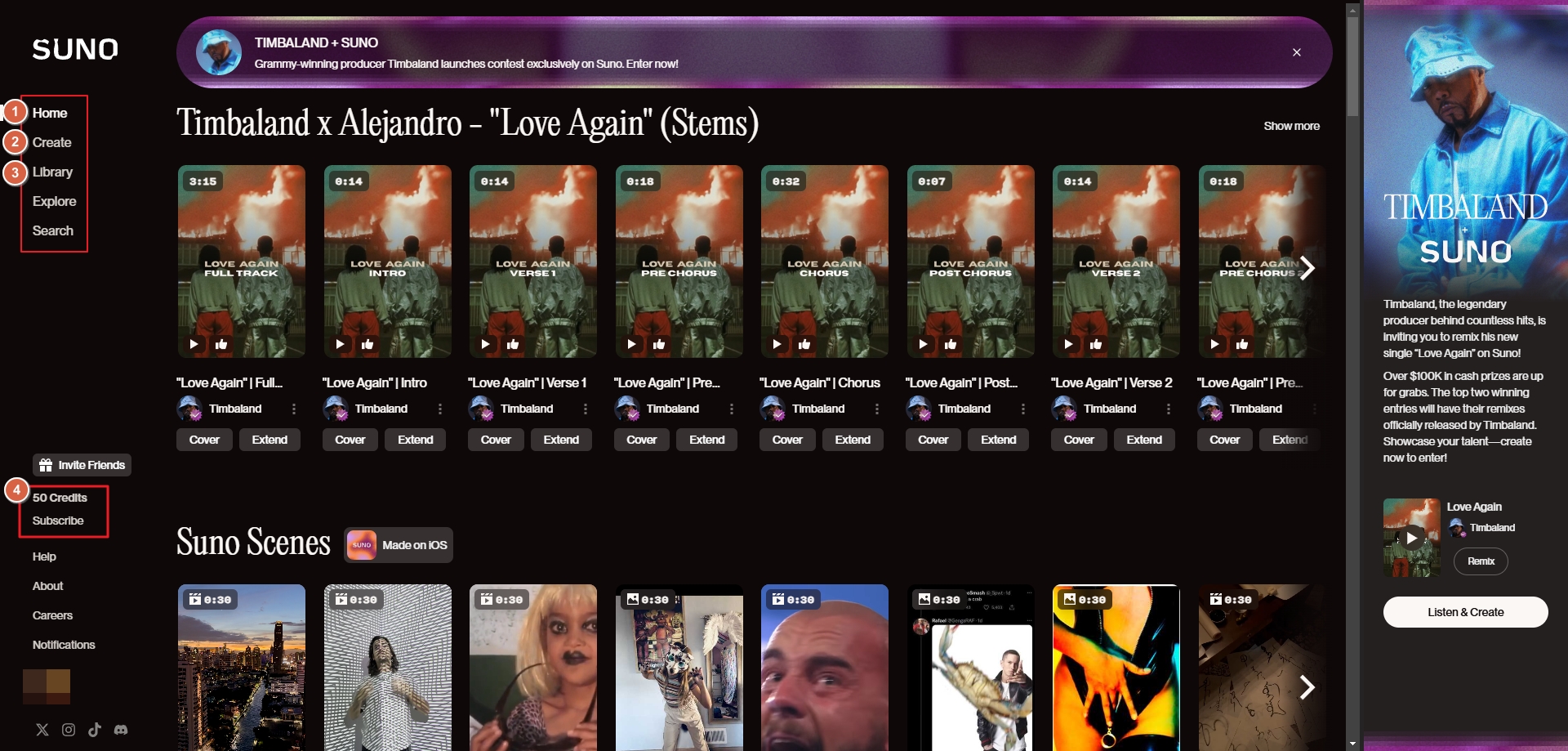This screenshot has width=1568, height=751.
Task: Open more options for "Love Again" Pre Chorus
Action: (x=732, y=409)
